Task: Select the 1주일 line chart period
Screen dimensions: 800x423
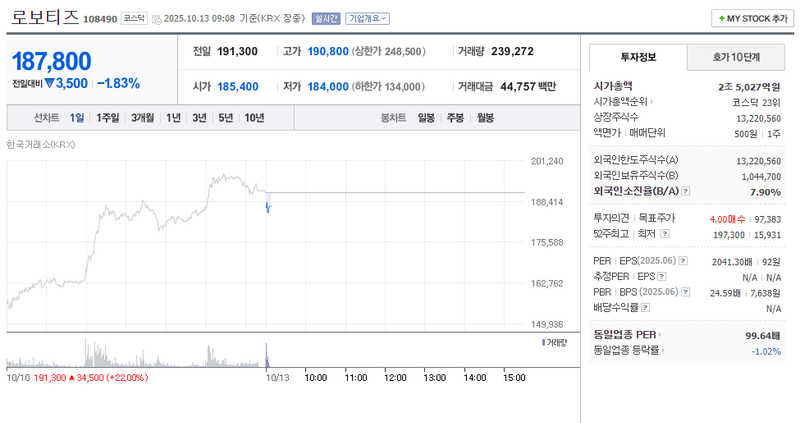Action: point(107,118)
